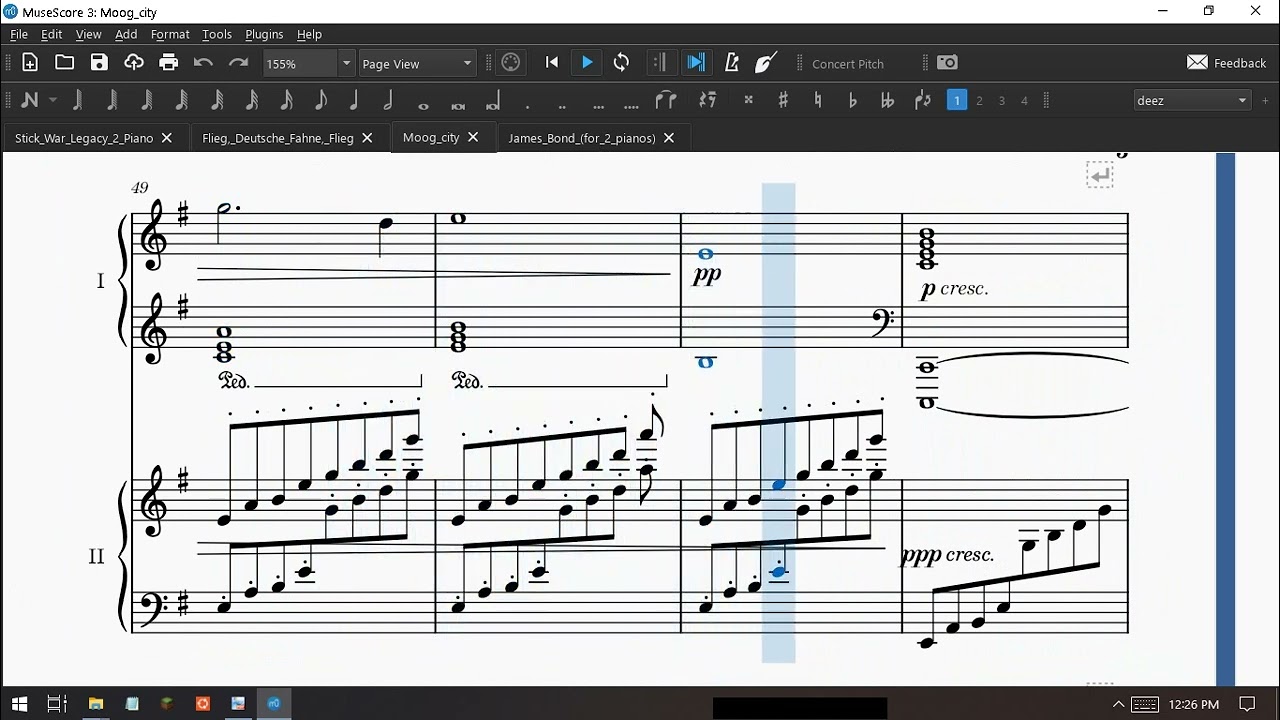Toggle pan score during playback
Viewport: 1280px width, 720px height.
(x=695, y=63)
